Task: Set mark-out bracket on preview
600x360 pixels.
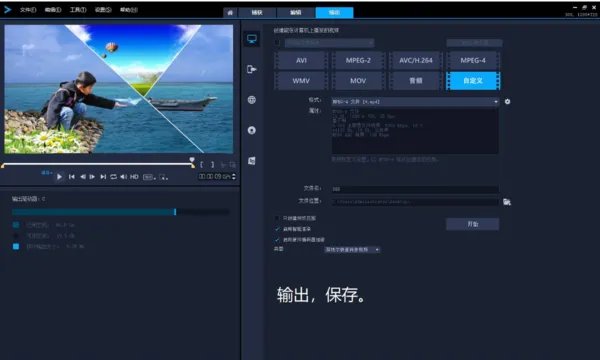Action: pyautogui.click(x=212, y=165)
